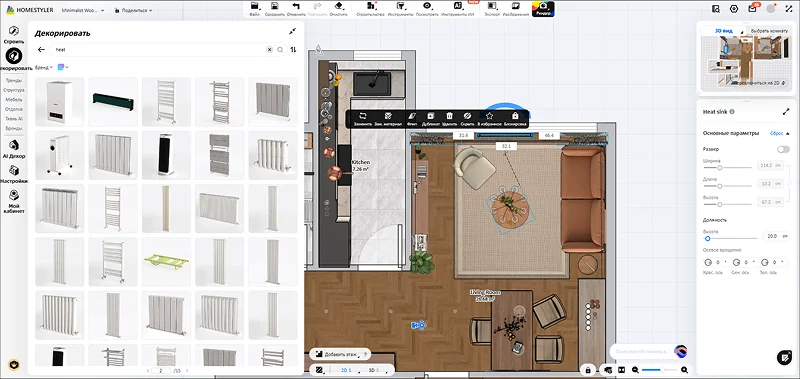Click the Undo (Отменить) arrow icon
800x379 pixels.
pos(296,6)
